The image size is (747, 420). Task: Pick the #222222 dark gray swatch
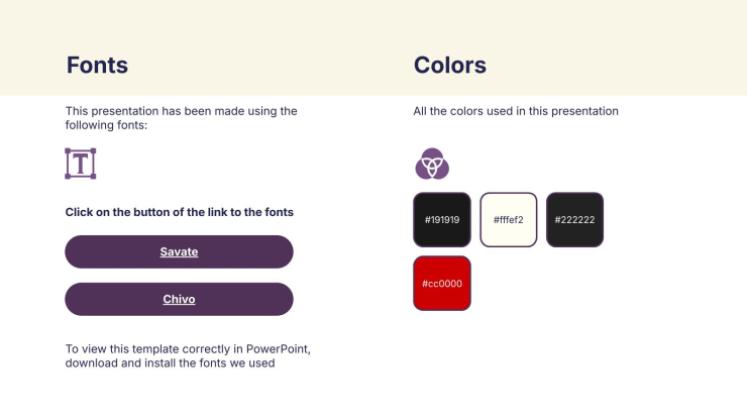575,219
